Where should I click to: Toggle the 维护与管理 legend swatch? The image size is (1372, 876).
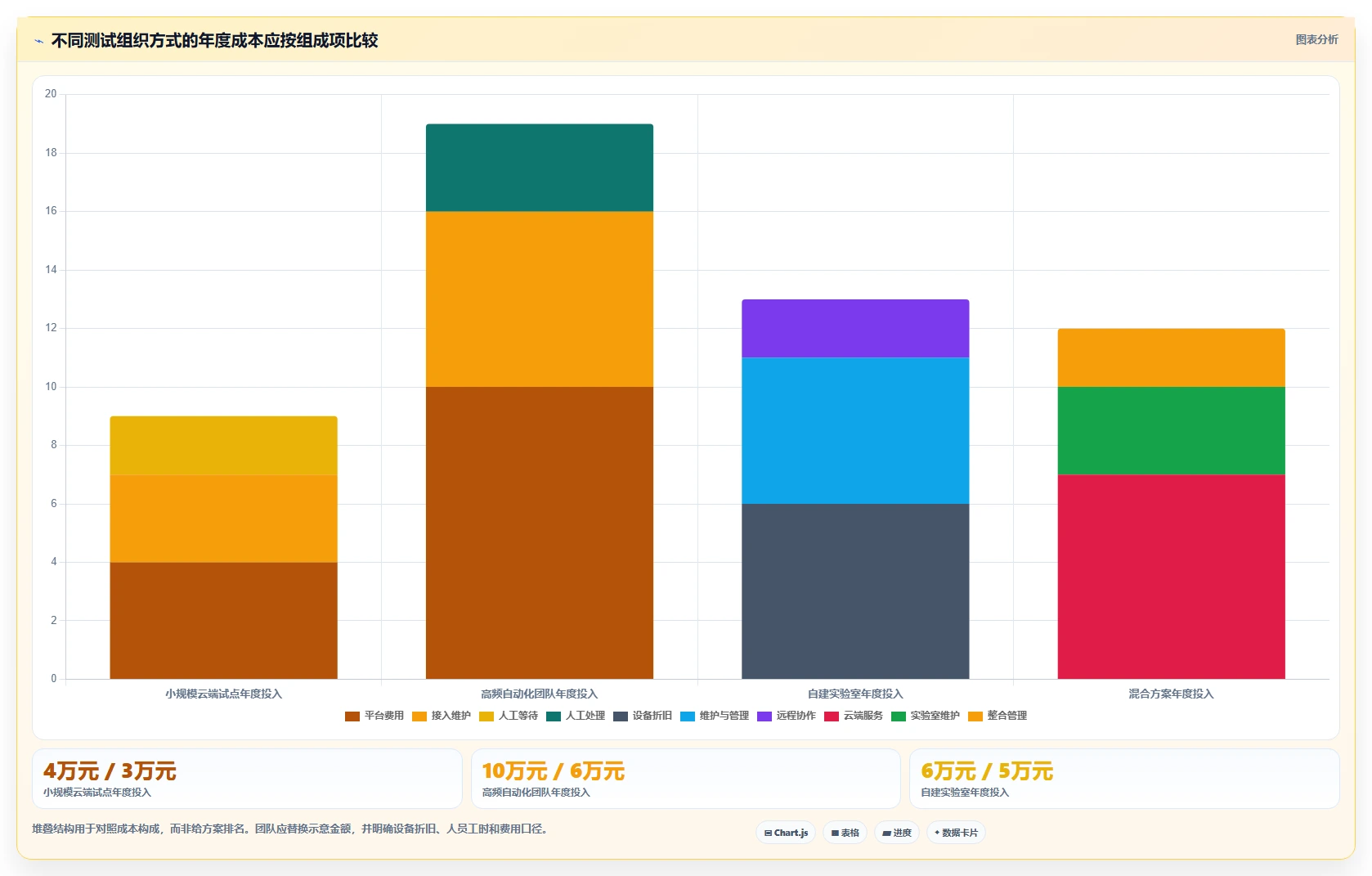click(688, 717)
